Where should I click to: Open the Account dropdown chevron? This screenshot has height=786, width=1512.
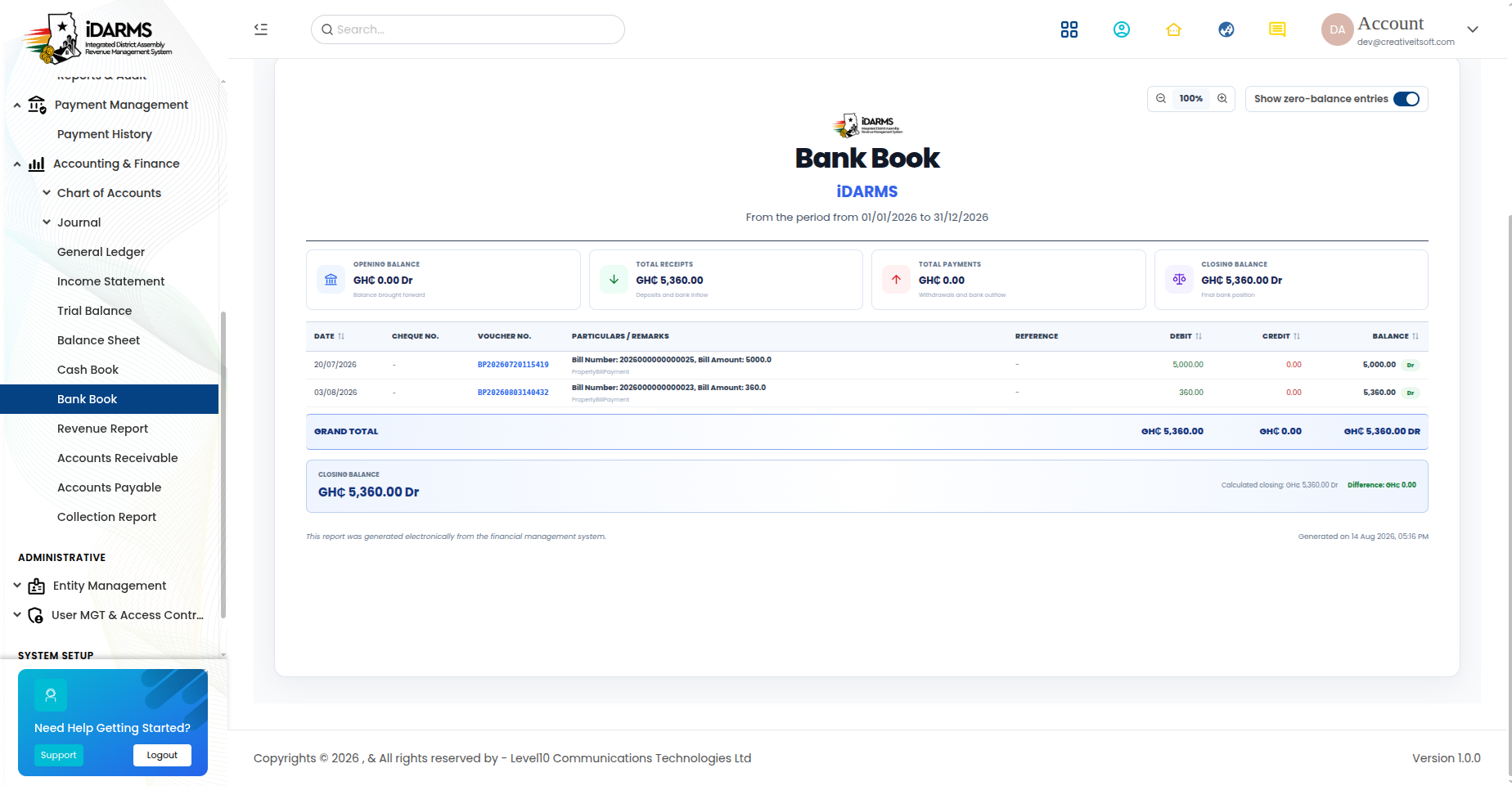click(1473, 29)
